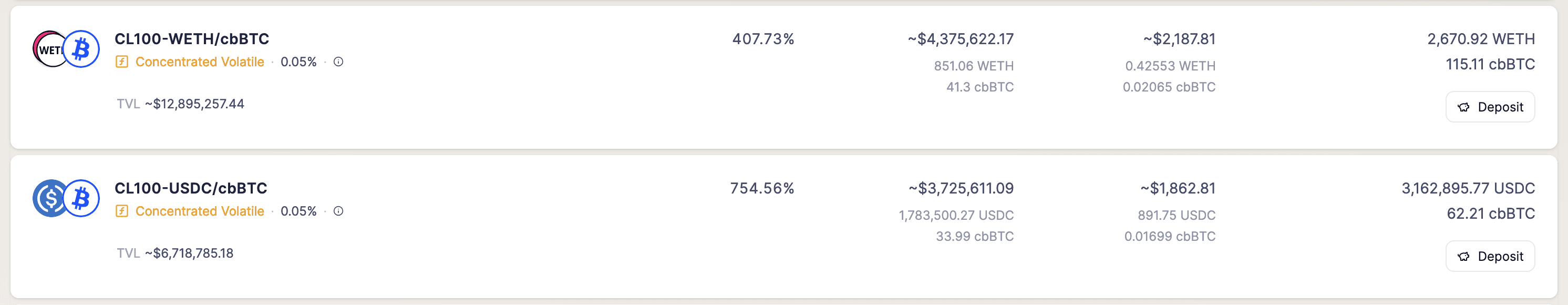Screen dimensions: 1568x305
Task: Select the 754.56% APR value
Action: coord(762,188)
